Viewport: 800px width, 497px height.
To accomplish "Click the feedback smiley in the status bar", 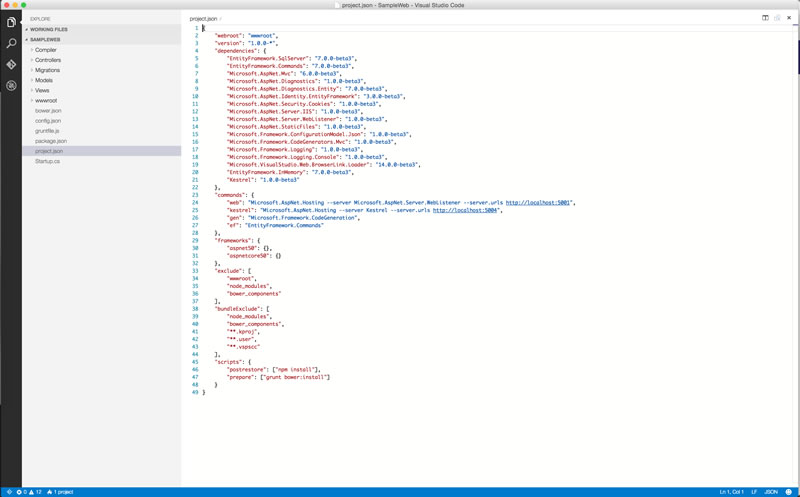I will click(x=789, y=492).
